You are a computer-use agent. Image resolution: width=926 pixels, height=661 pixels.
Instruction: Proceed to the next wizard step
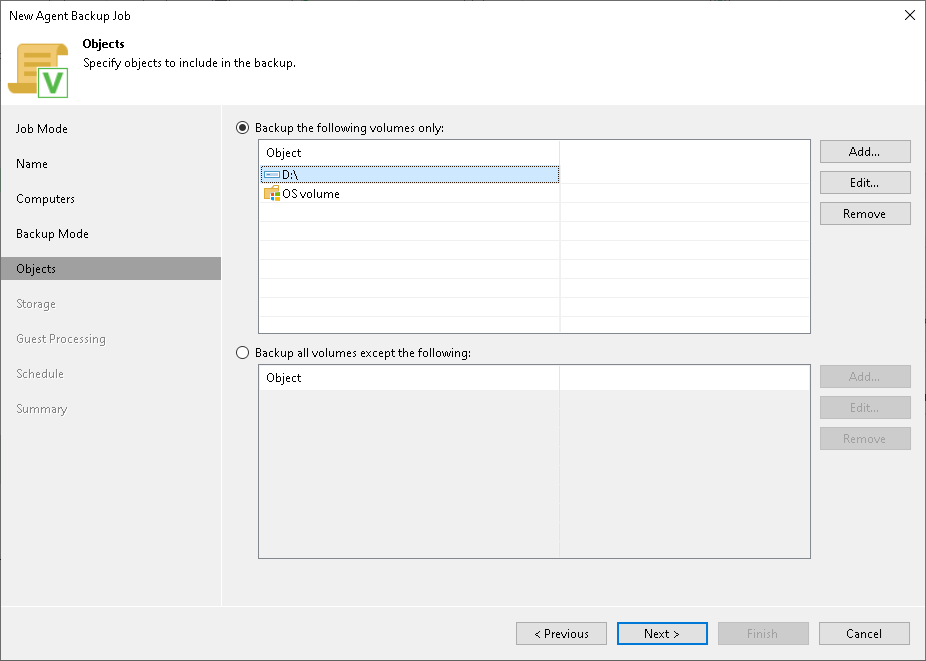point(662,633)
